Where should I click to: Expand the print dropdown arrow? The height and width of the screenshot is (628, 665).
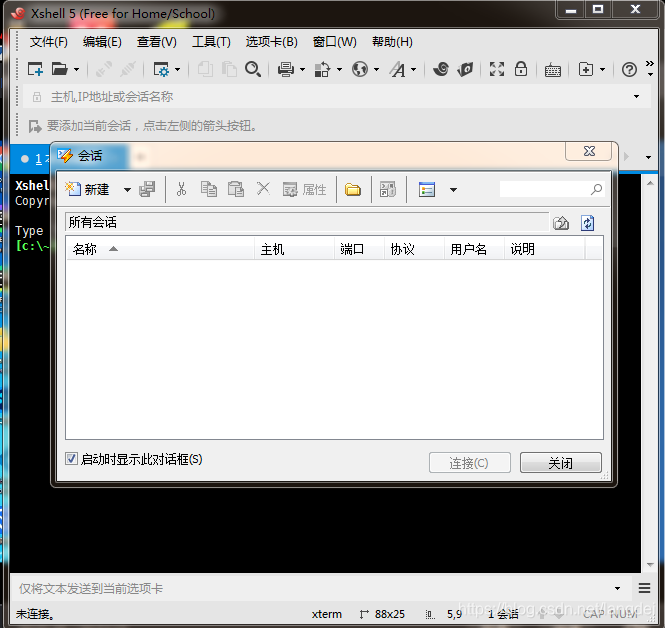point(302,69)
